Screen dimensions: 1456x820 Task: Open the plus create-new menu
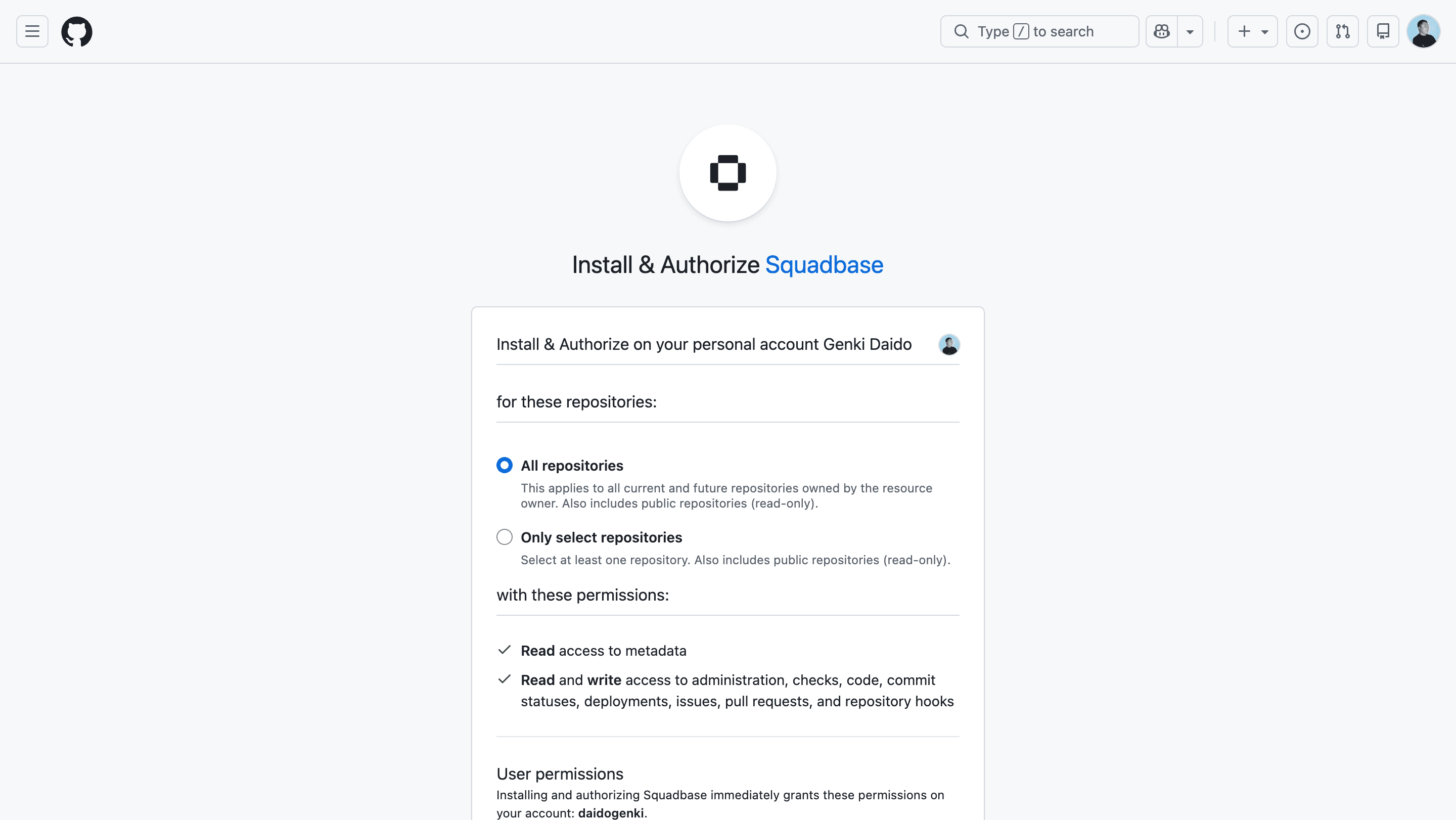pos(1253,31)
